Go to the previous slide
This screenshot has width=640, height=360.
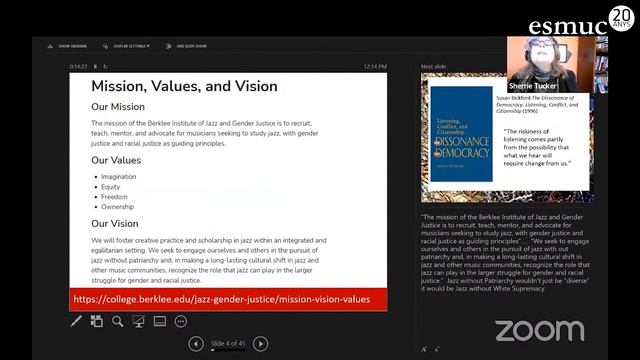(196, 344)
